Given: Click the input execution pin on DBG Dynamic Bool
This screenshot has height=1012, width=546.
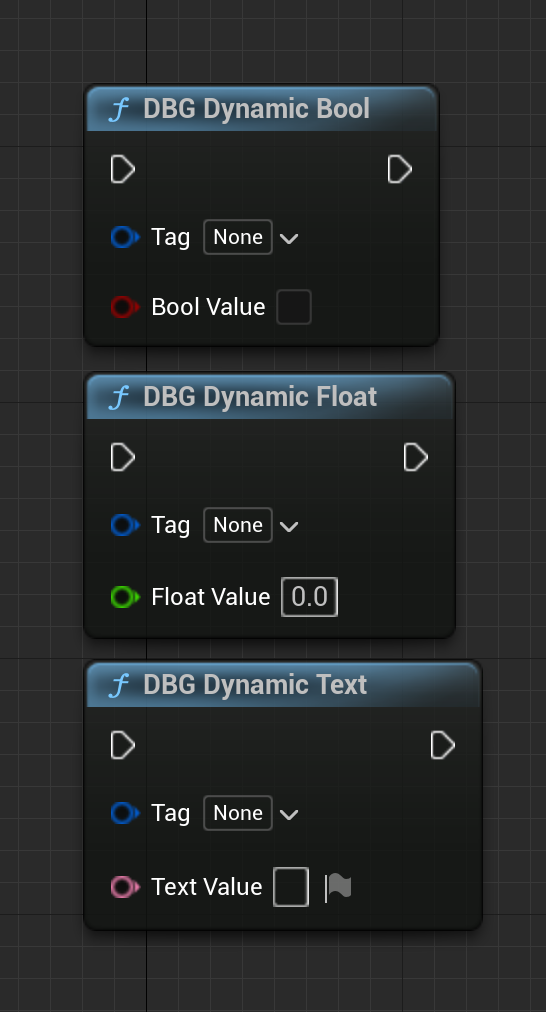Looking at the screenshot, I should 123,169.
